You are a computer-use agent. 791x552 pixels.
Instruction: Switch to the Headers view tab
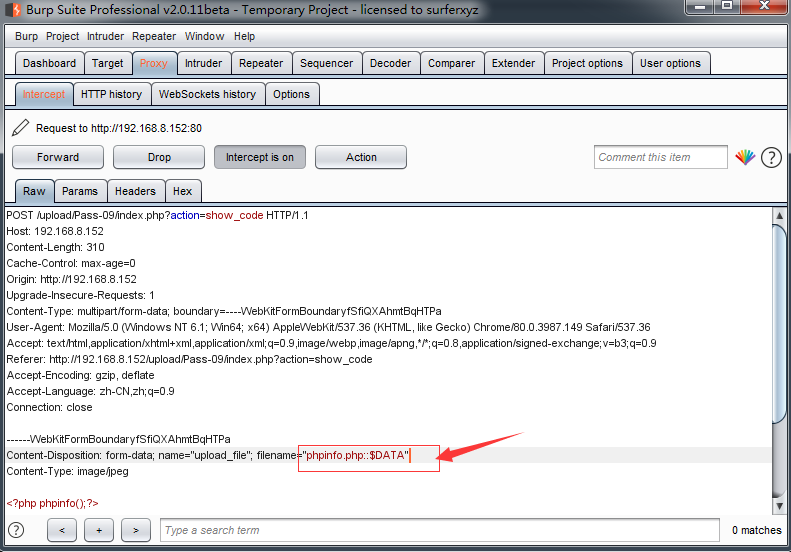point(135,191)
